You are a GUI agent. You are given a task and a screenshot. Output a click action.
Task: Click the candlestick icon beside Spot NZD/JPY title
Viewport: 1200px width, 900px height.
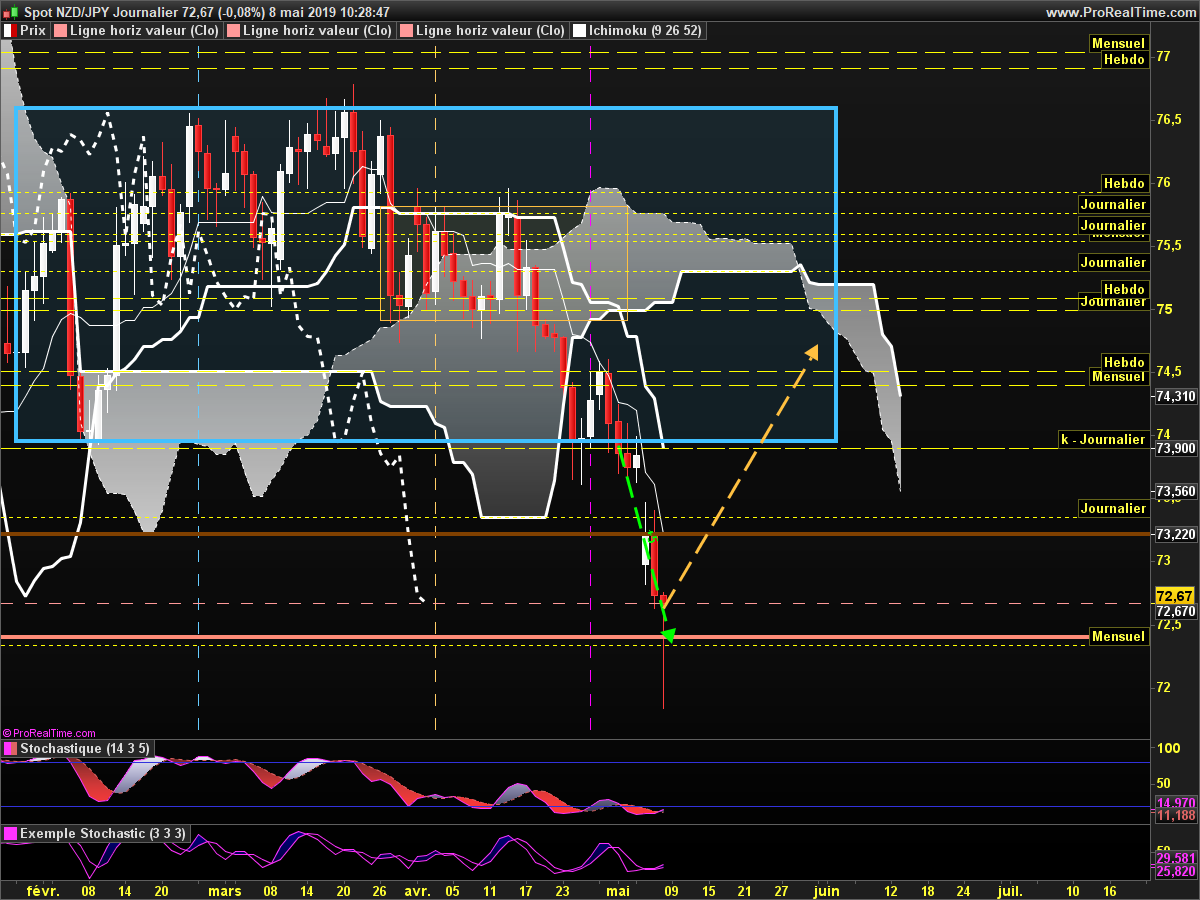pos(9,12)
